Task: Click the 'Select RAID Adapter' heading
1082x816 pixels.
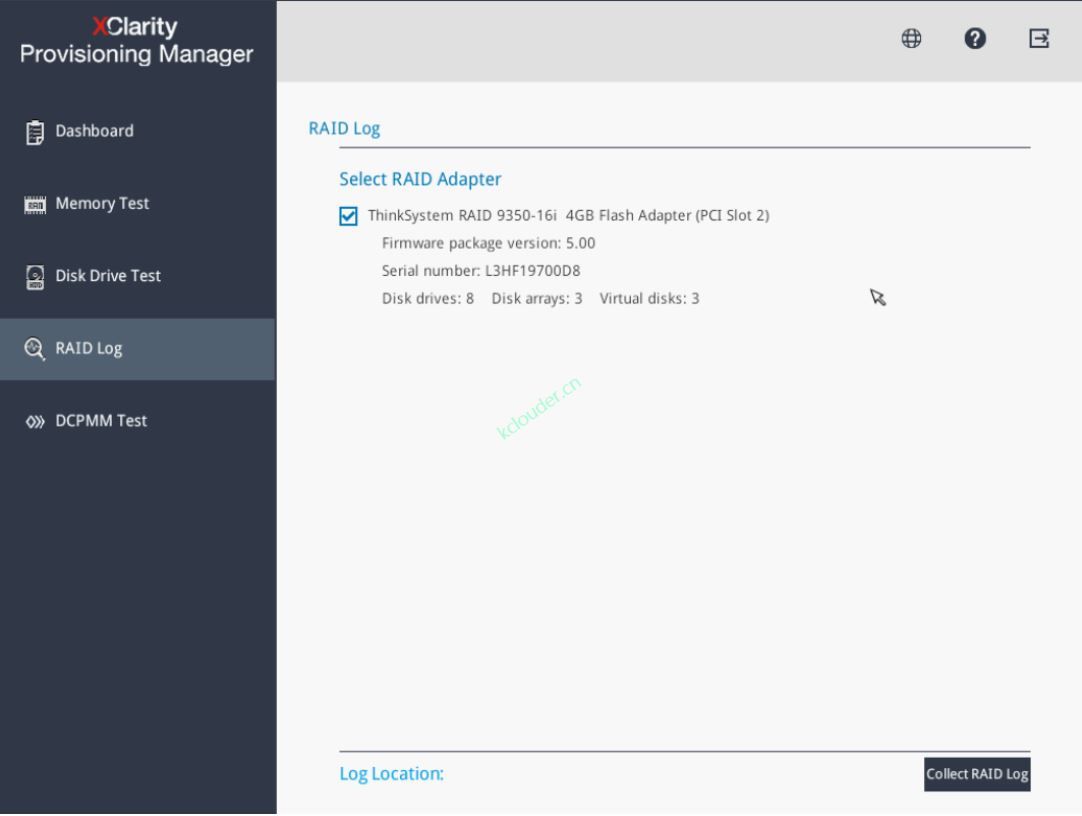Action: [420, 179]
